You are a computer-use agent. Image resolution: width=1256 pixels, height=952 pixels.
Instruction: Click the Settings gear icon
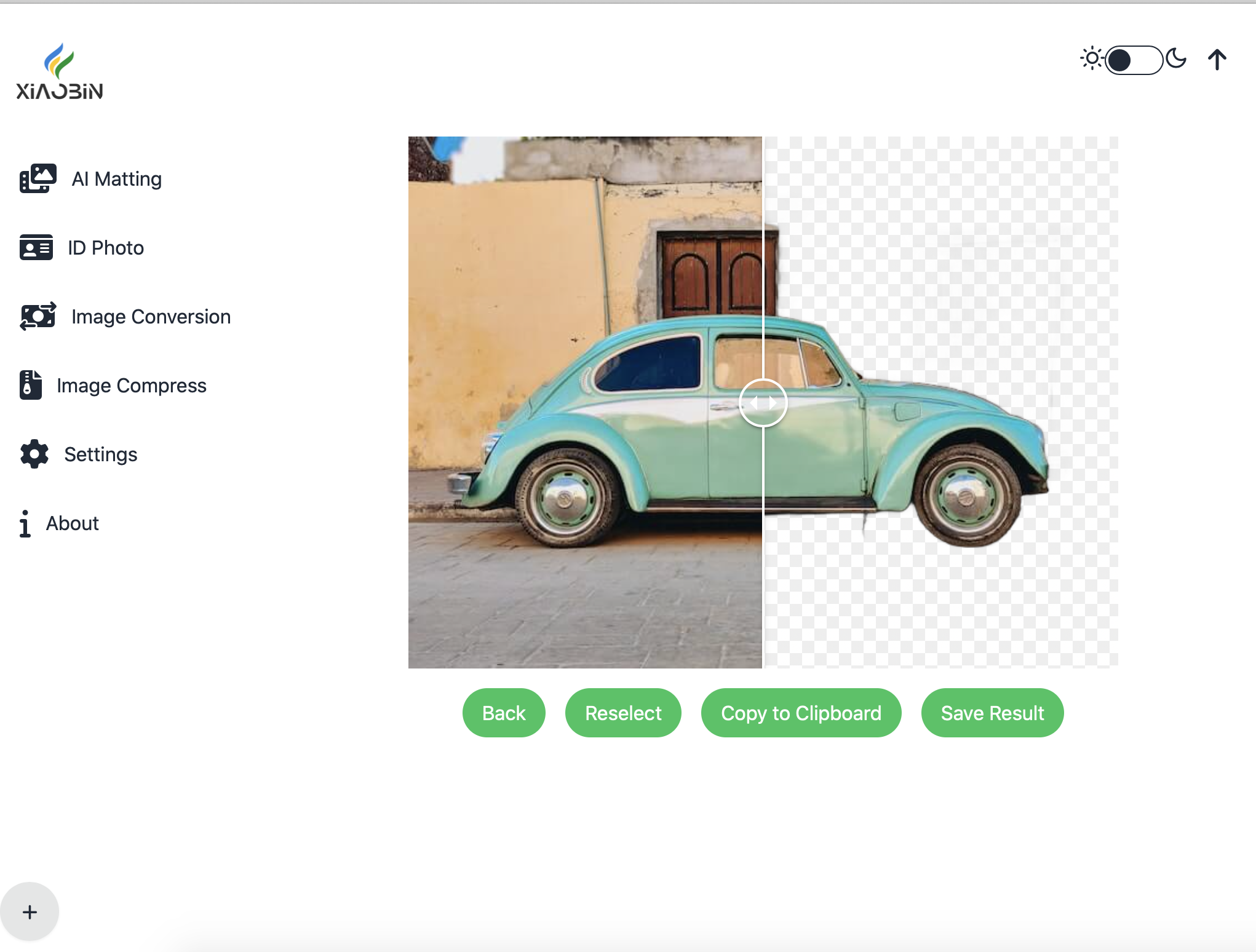[x=34, y=454]
